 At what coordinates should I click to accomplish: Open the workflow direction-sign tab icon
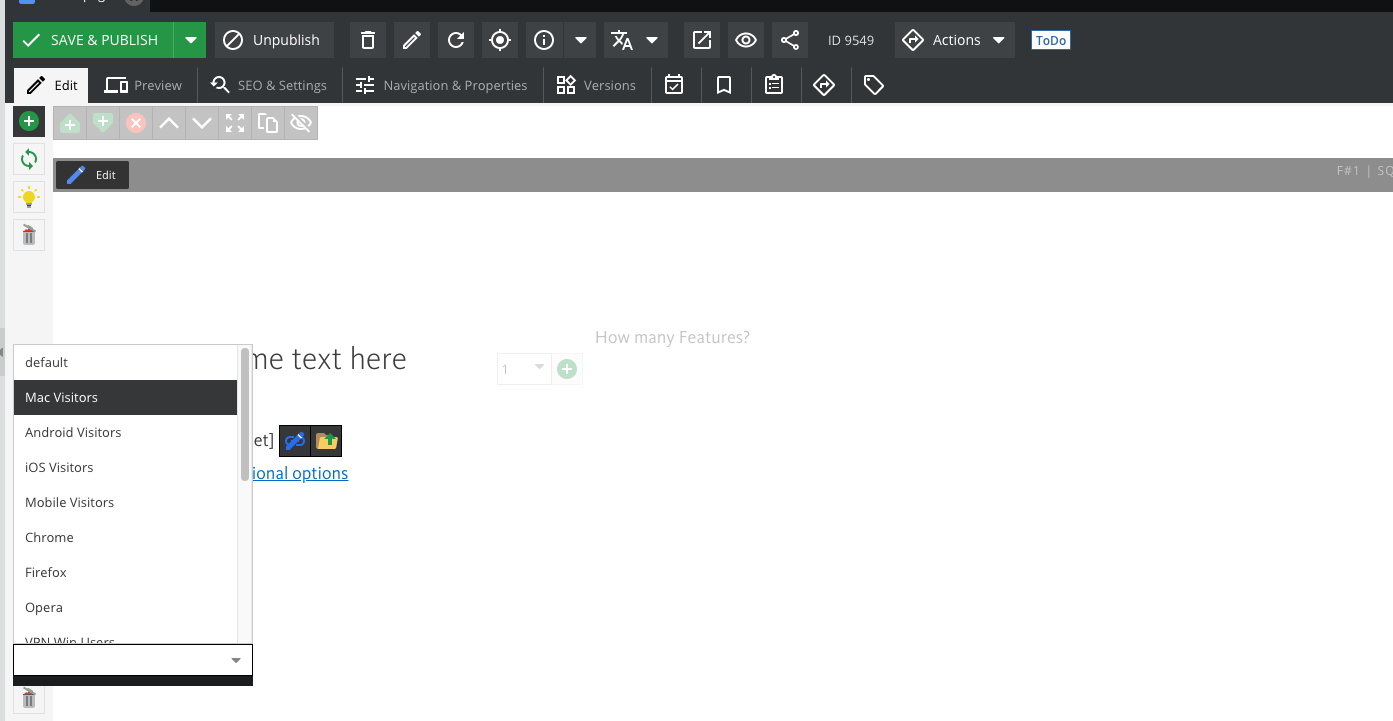[824, 85]
